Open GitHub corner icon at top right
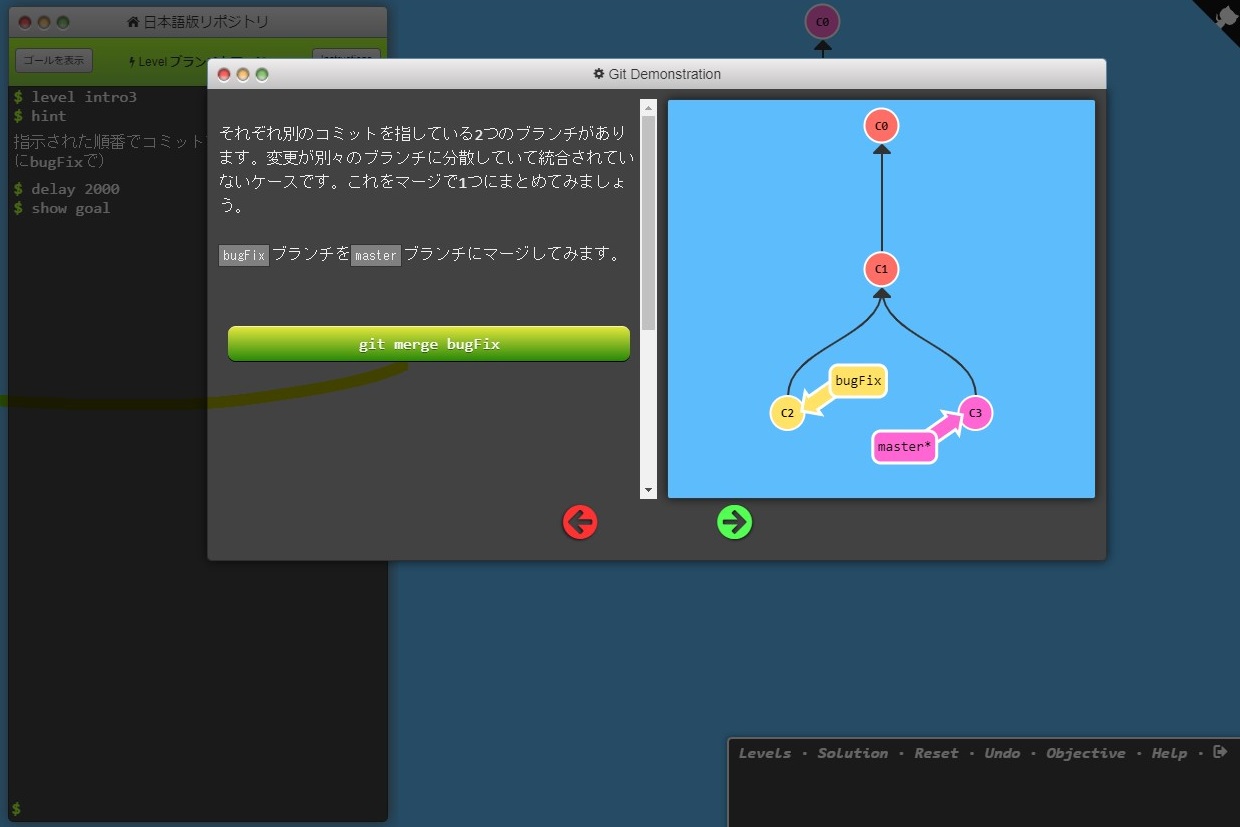Screen dimensions: 1240x827 1224,17
